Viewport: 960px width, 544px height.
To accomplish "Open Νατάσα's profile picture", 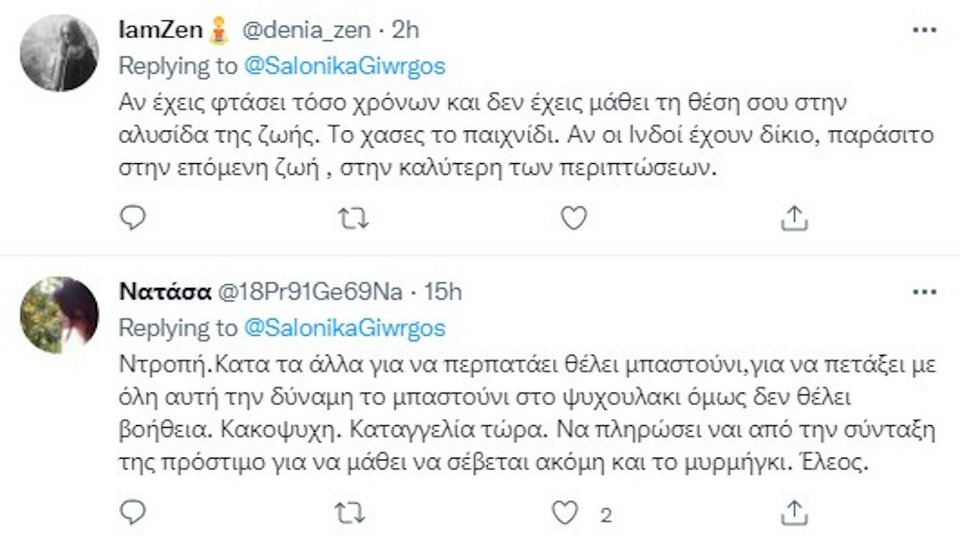I will (x=59, y=314).
